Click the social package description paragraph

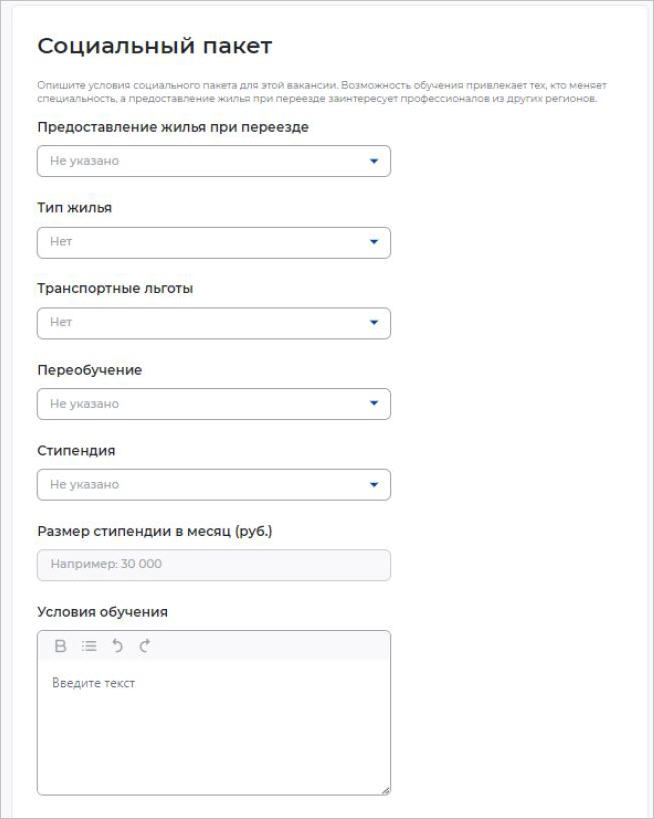click(320, 92)
